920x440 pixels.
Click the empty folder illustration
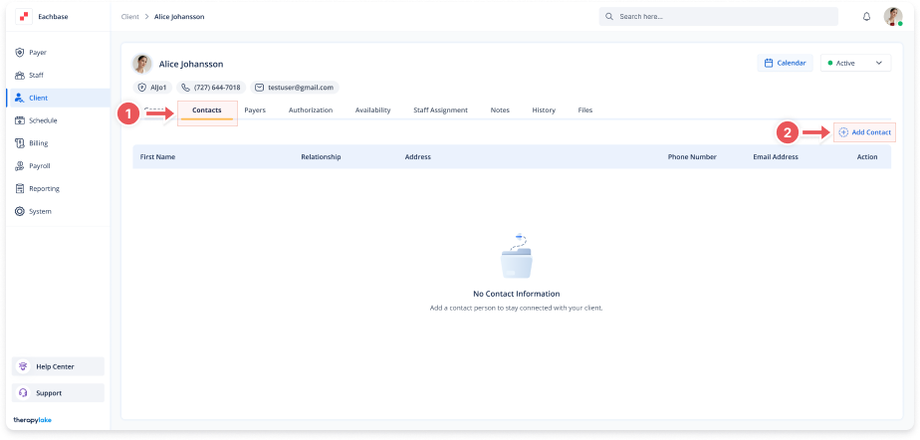(516, 256)
